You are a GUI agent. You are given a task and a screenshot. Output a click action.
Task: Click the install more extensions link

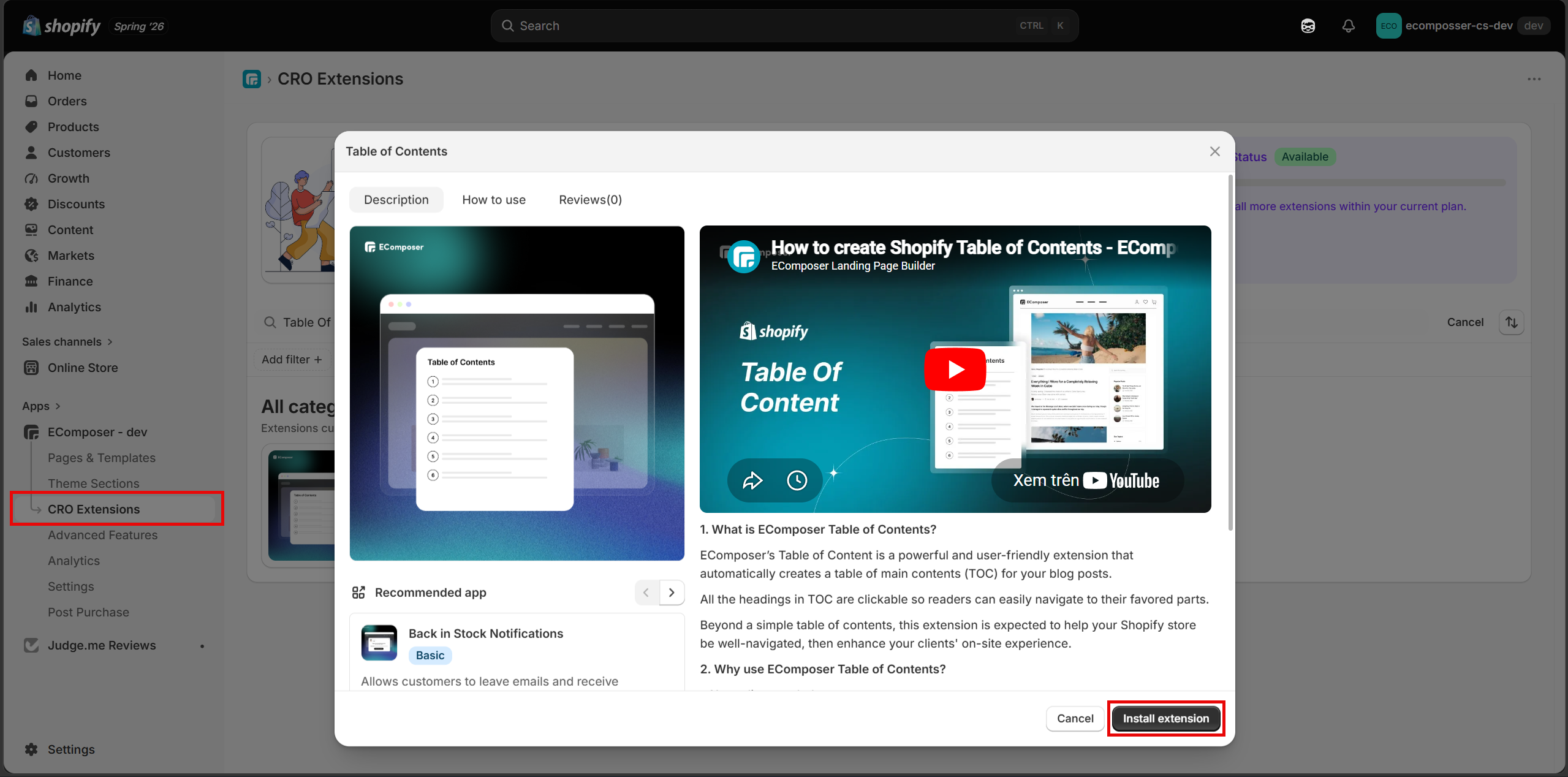[1350, 207]
